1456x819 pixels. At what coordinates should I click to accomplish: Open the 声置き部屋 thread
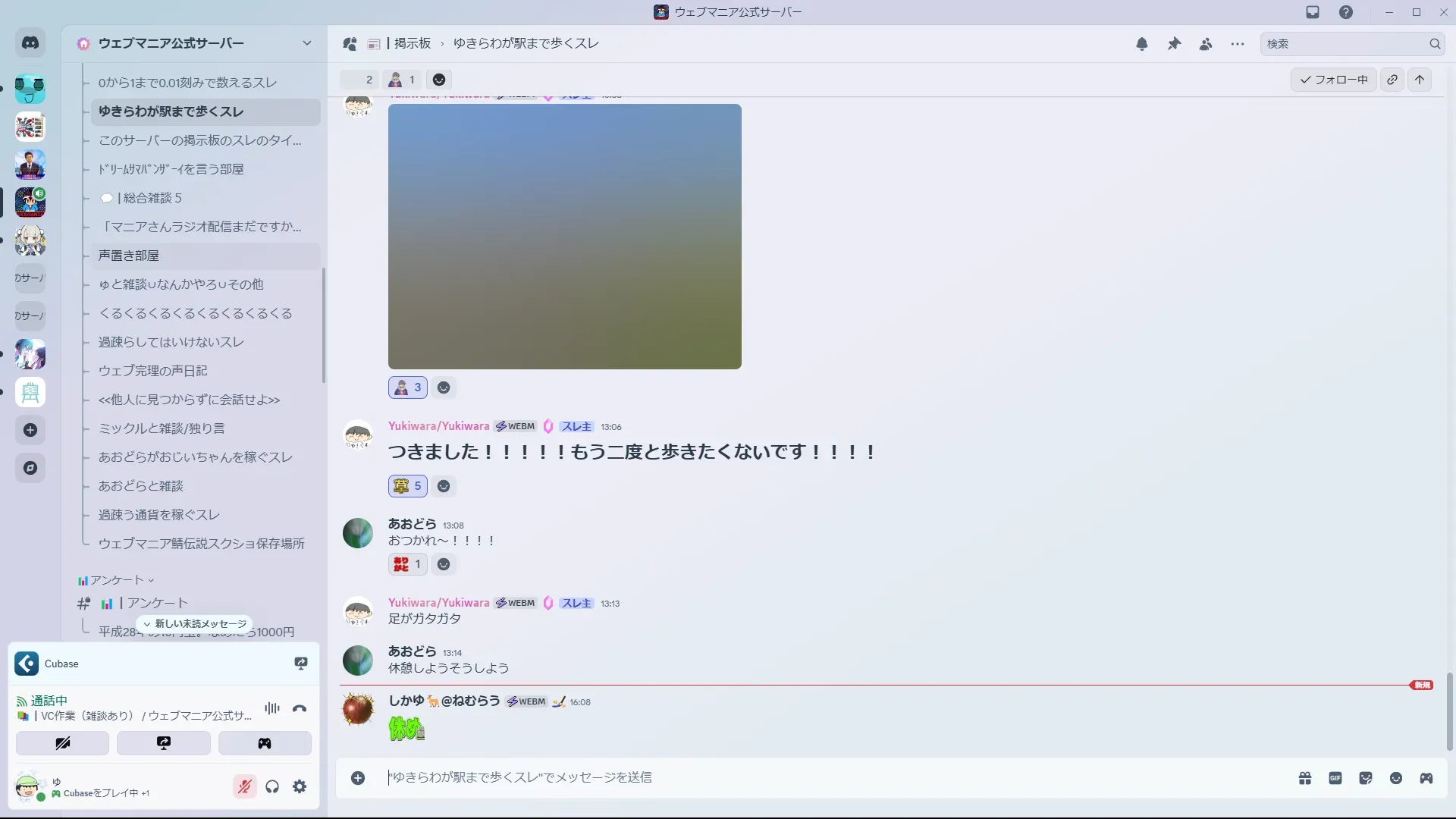tap(129, 256)
